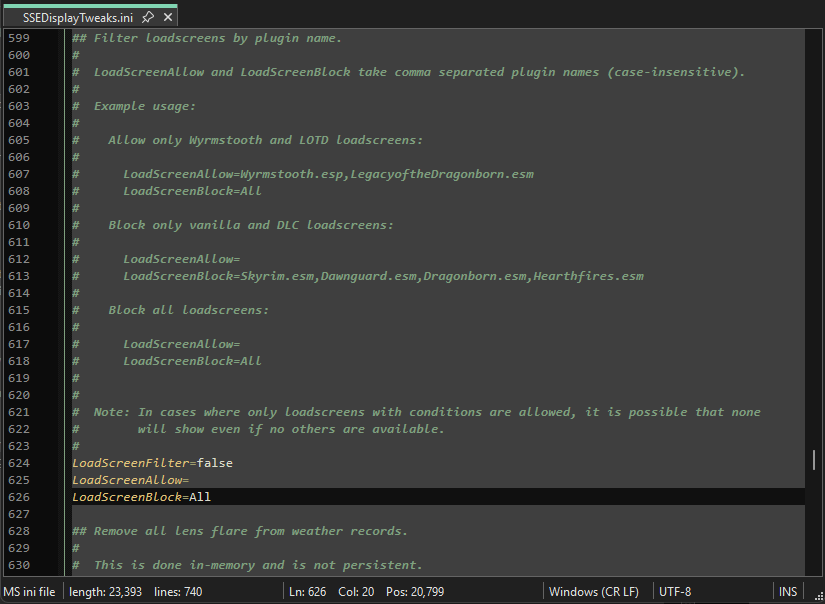Click 'Remove all lens flare from weather' comment
The height and width of the screenshot is (604, 825).
pyautogui.click(x=240, y=531)
